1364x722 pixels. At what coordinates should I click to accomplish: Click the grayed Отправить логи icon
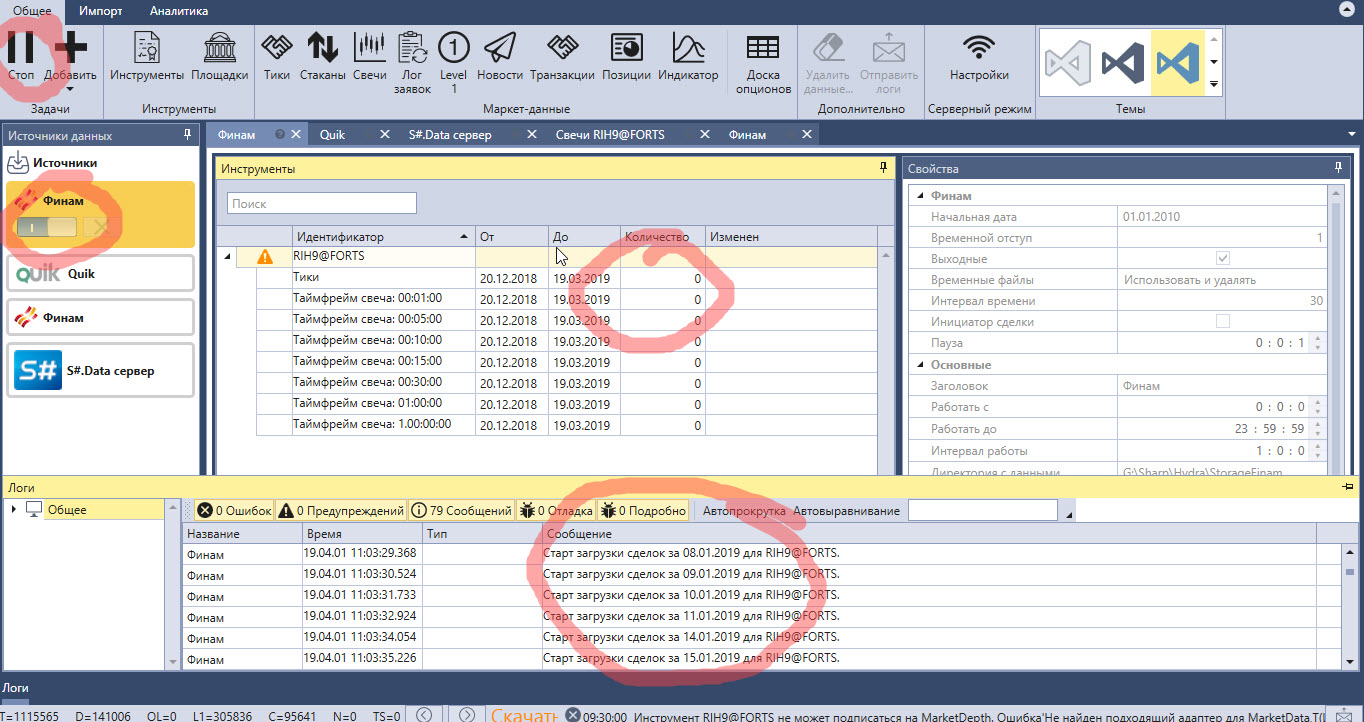888,47
